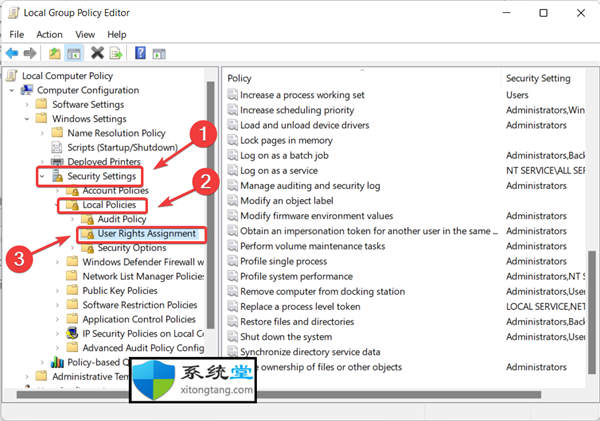Click the Profile single process policy icon
The width and height of the screenshot is (600, 421).
(232, 261)
